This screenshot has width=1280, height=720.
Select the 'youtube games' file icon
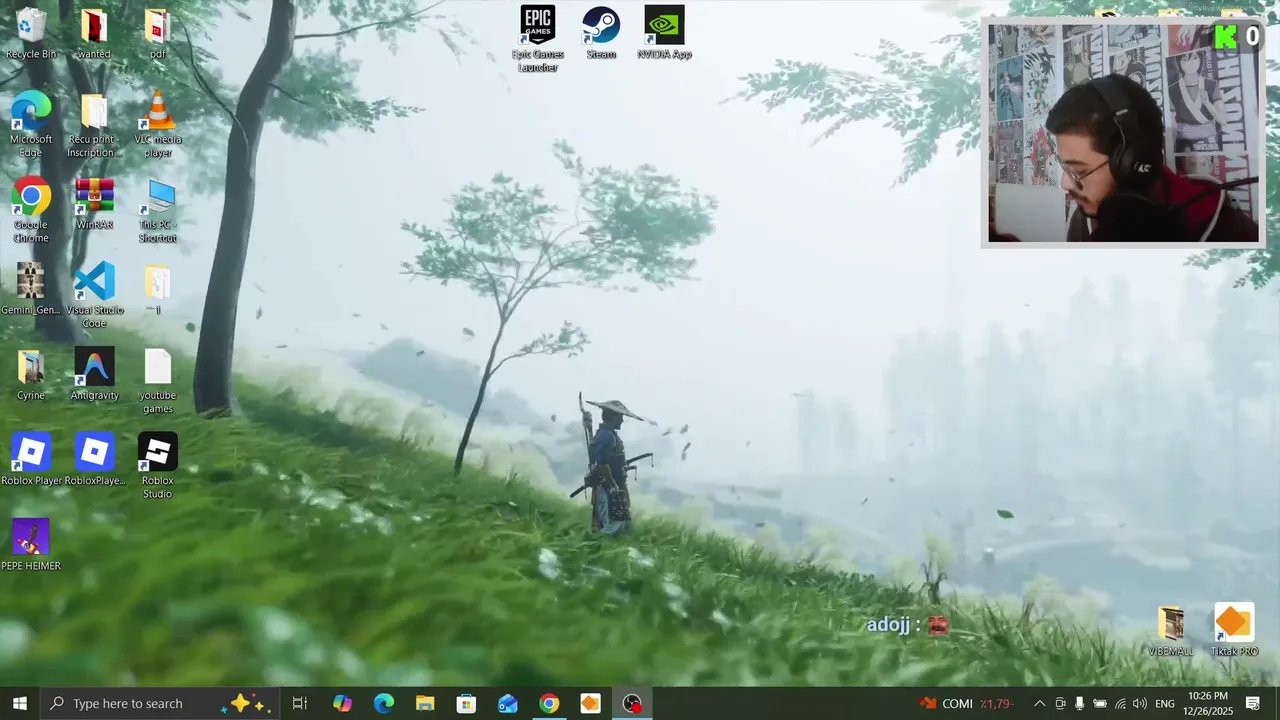click(x=157, y=381)
